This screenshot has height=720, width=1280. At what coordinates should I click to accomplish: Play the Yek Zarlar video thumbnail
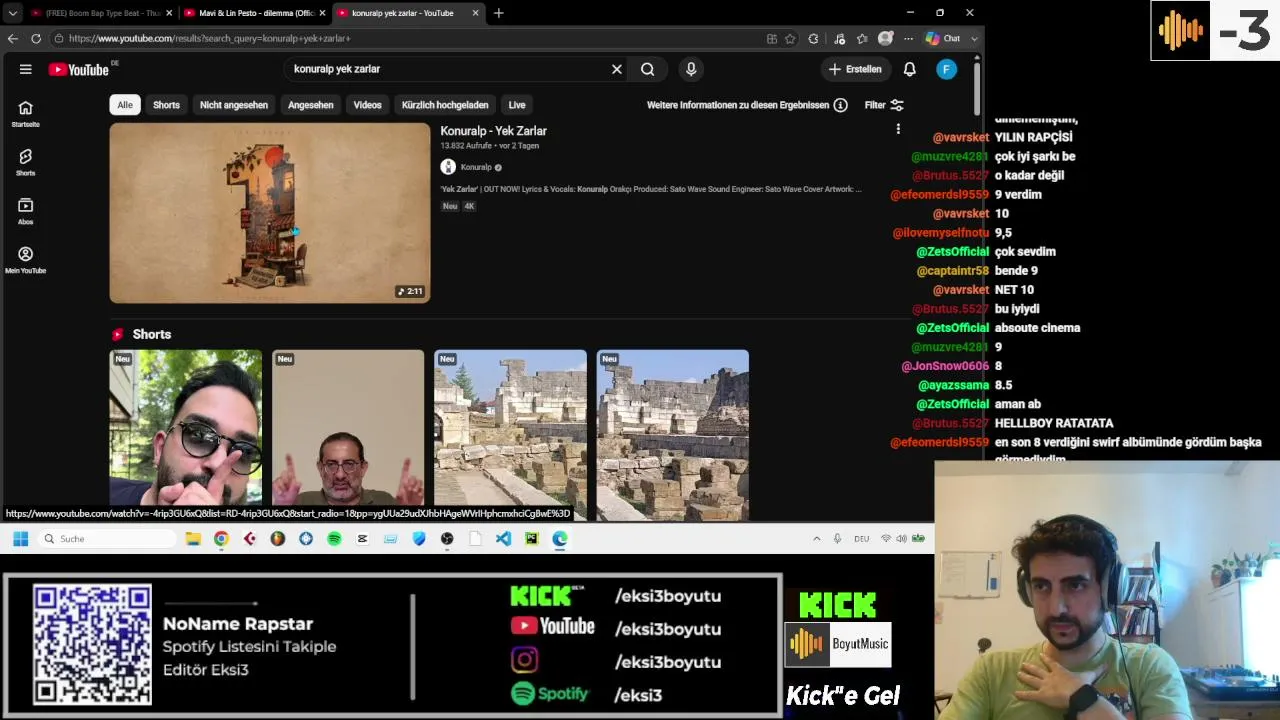(270, 213)
